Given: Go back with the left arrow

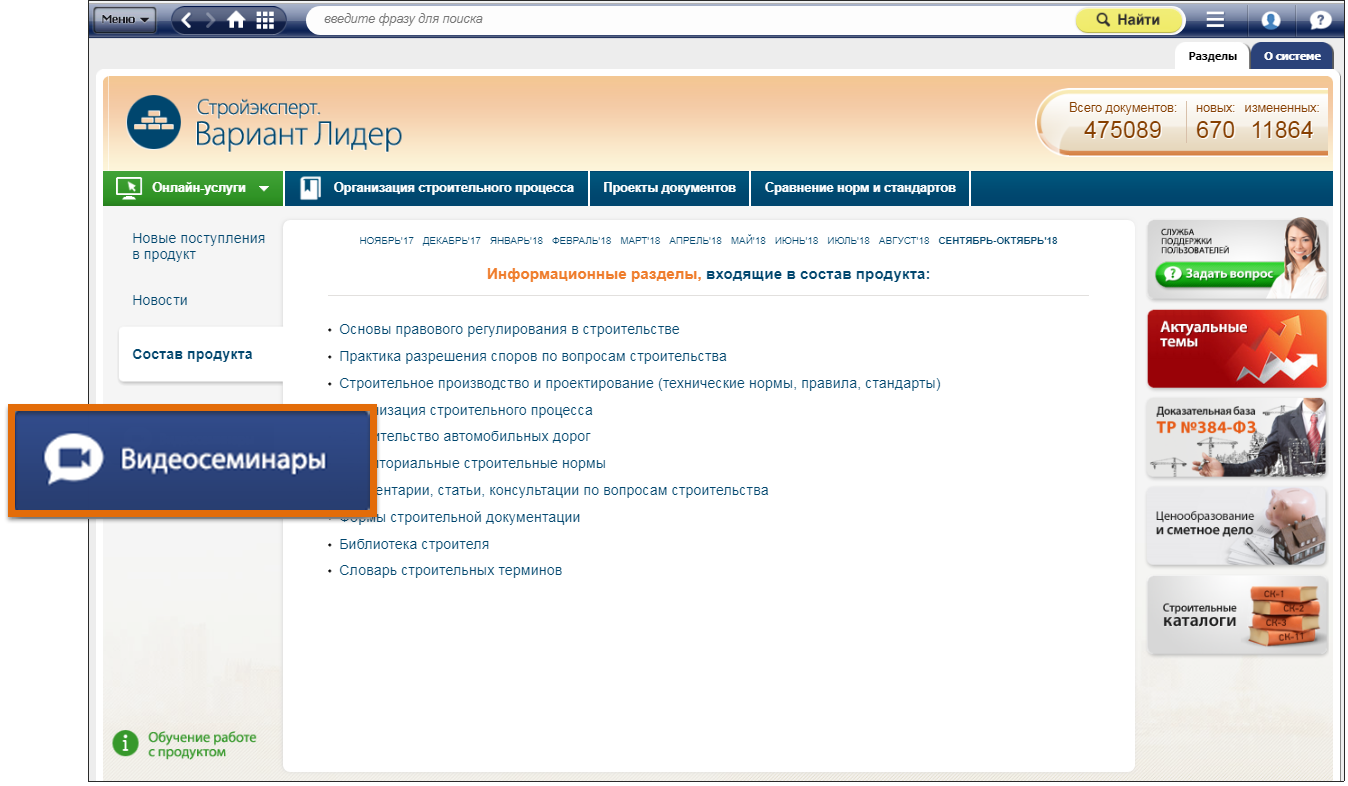Looking at the screenshot, I should (x=187, y=20).
